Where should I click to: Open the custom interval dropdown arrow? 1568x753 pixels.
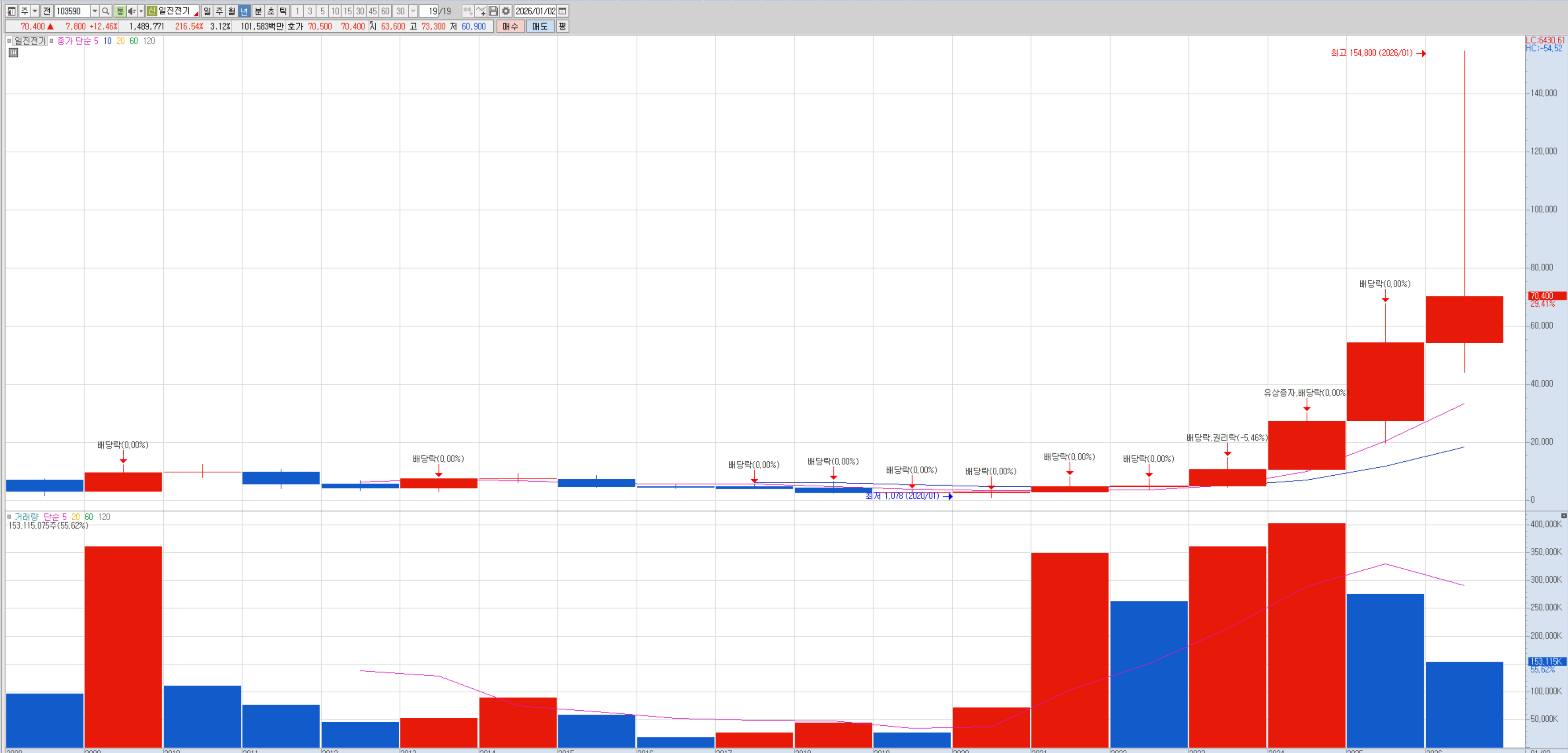click(413, 11)
